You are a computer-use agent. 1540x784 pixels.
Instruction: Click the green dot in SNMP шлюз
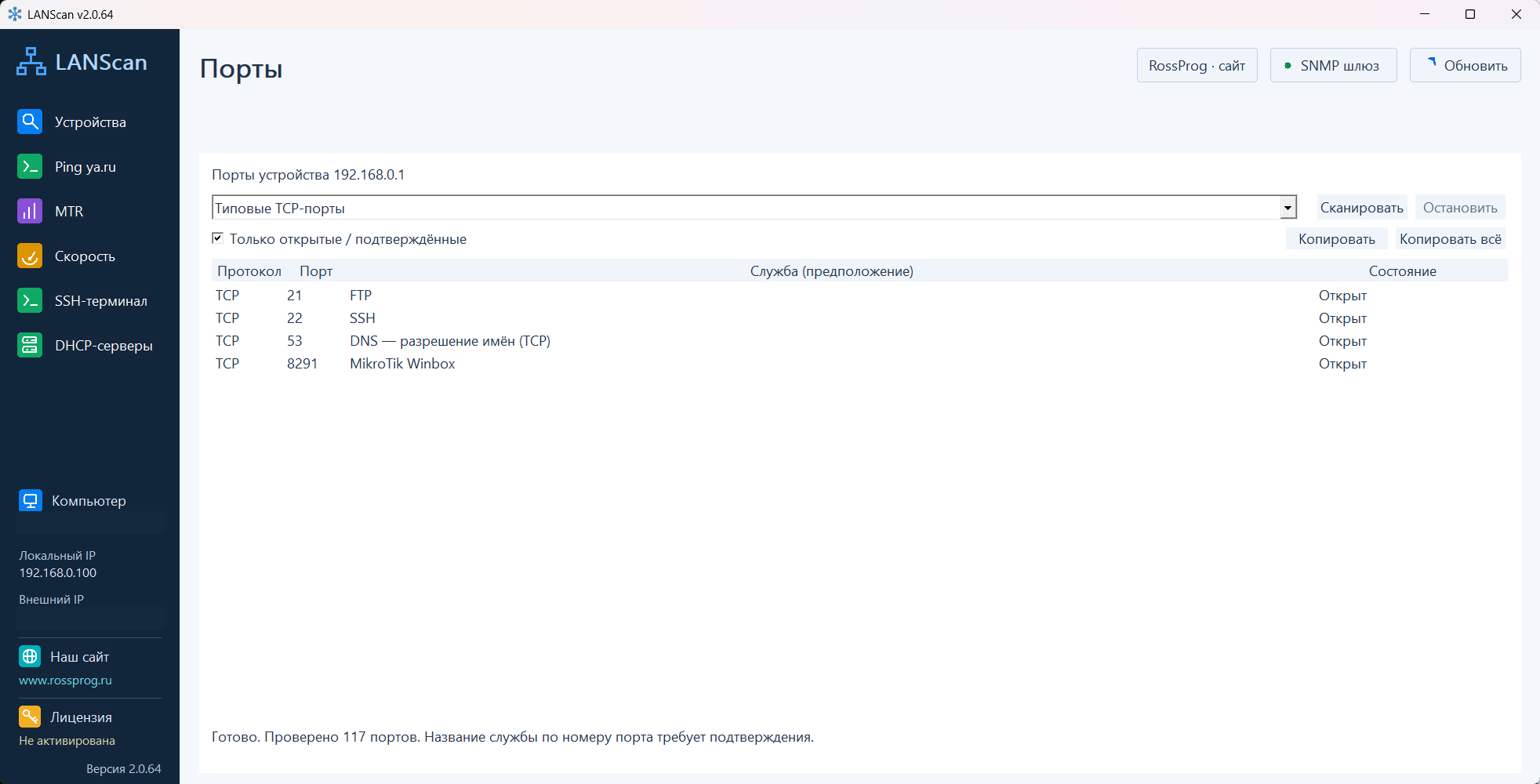point(1288,66)
